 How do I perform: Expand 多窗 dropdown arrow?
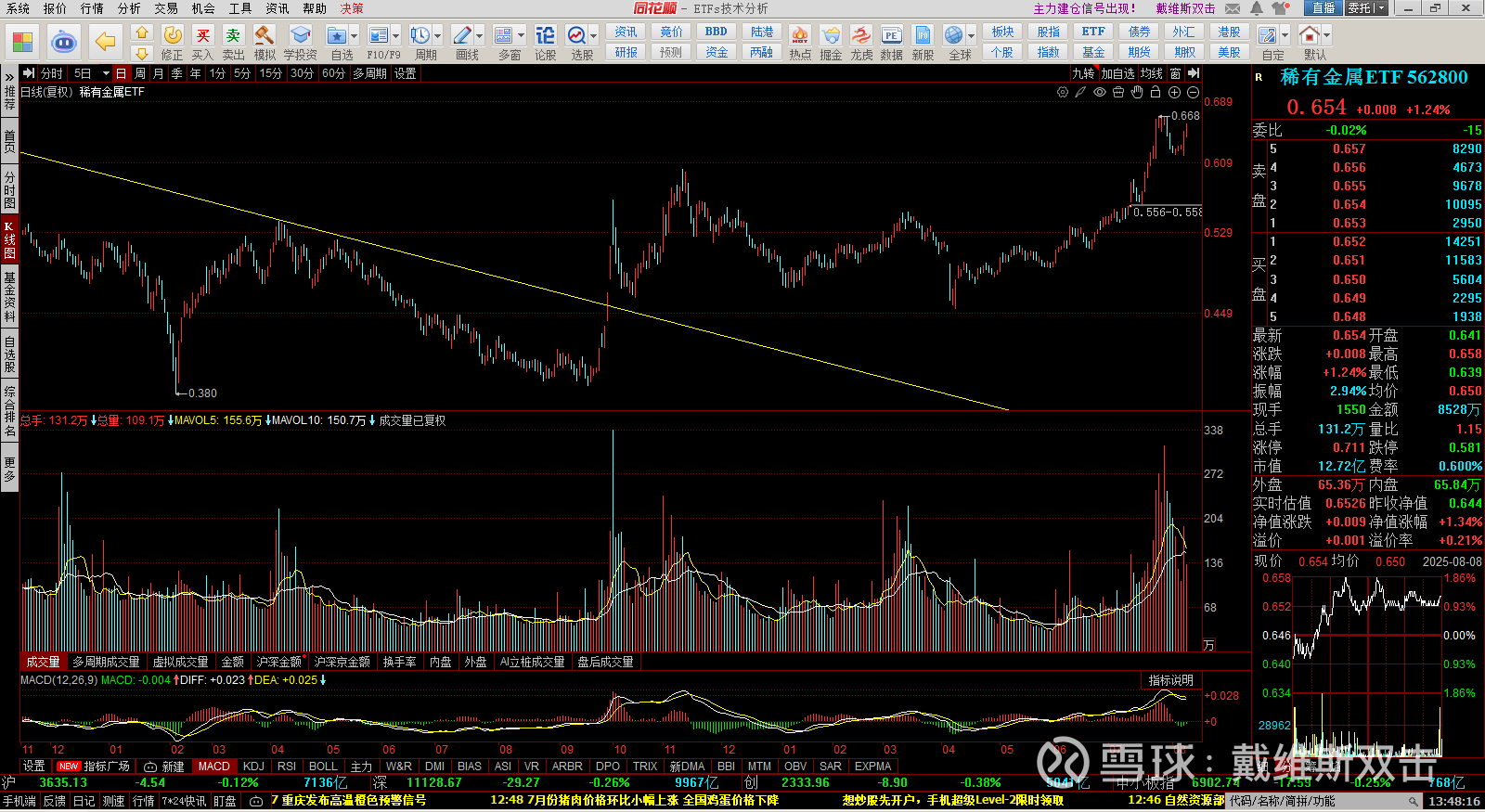click(x=522, y=36)
